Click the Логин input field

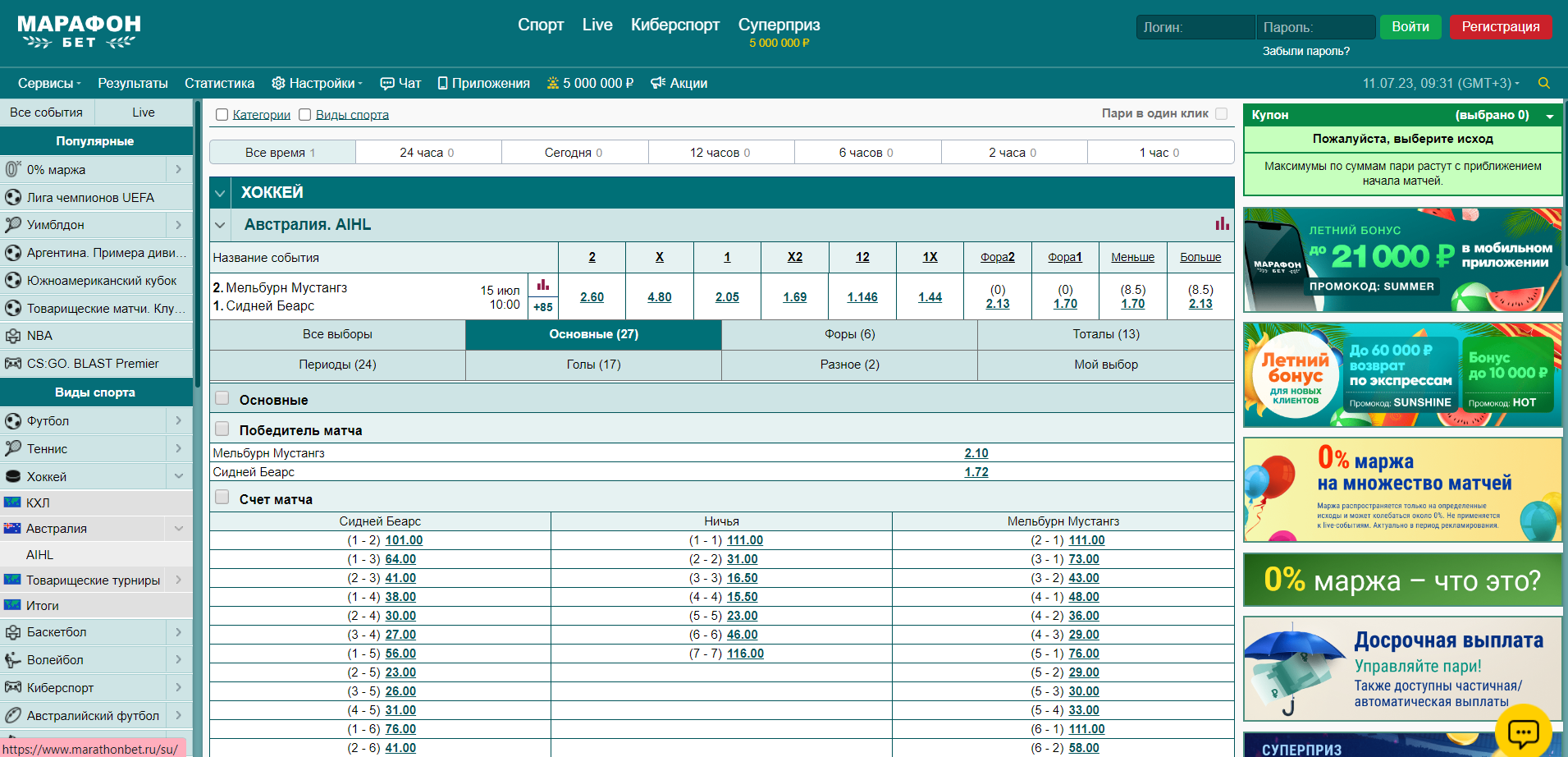(1195, 27)
